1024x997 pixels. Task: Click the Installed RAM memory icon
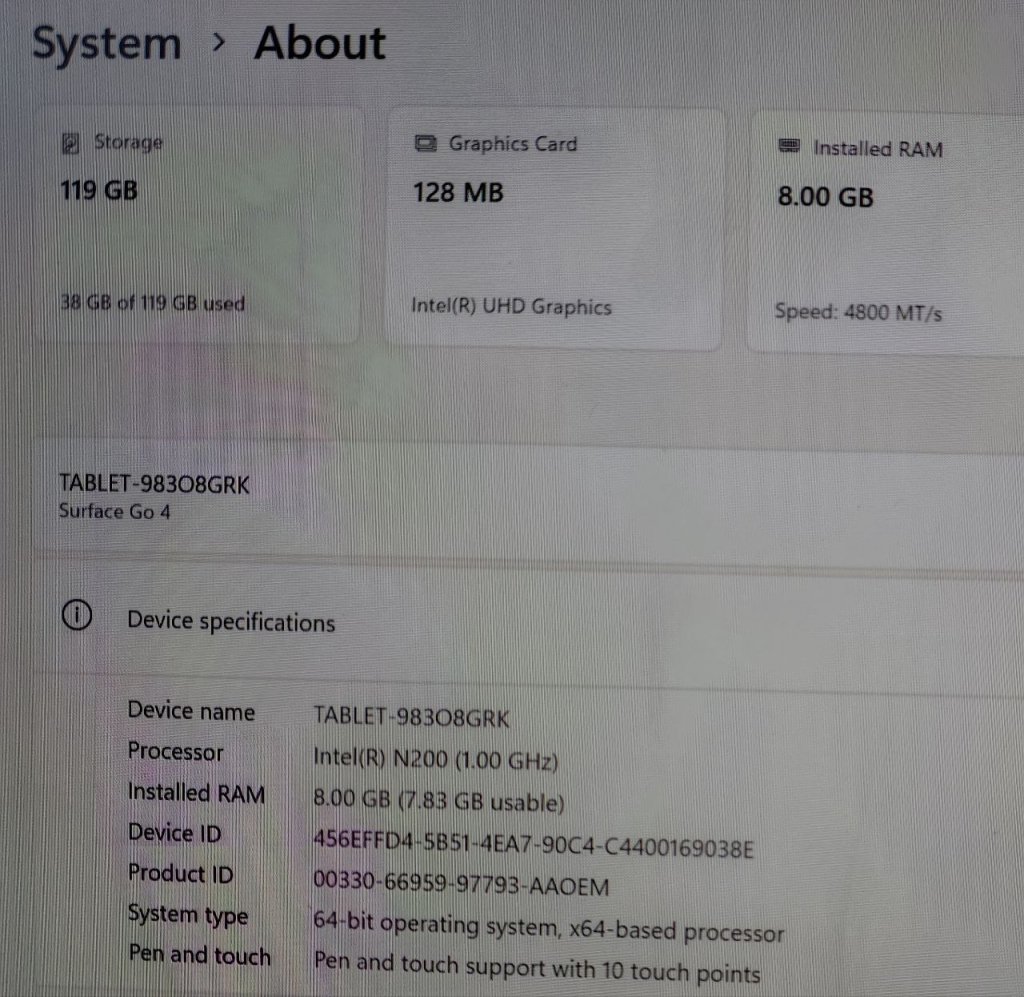tap(789, 148)
